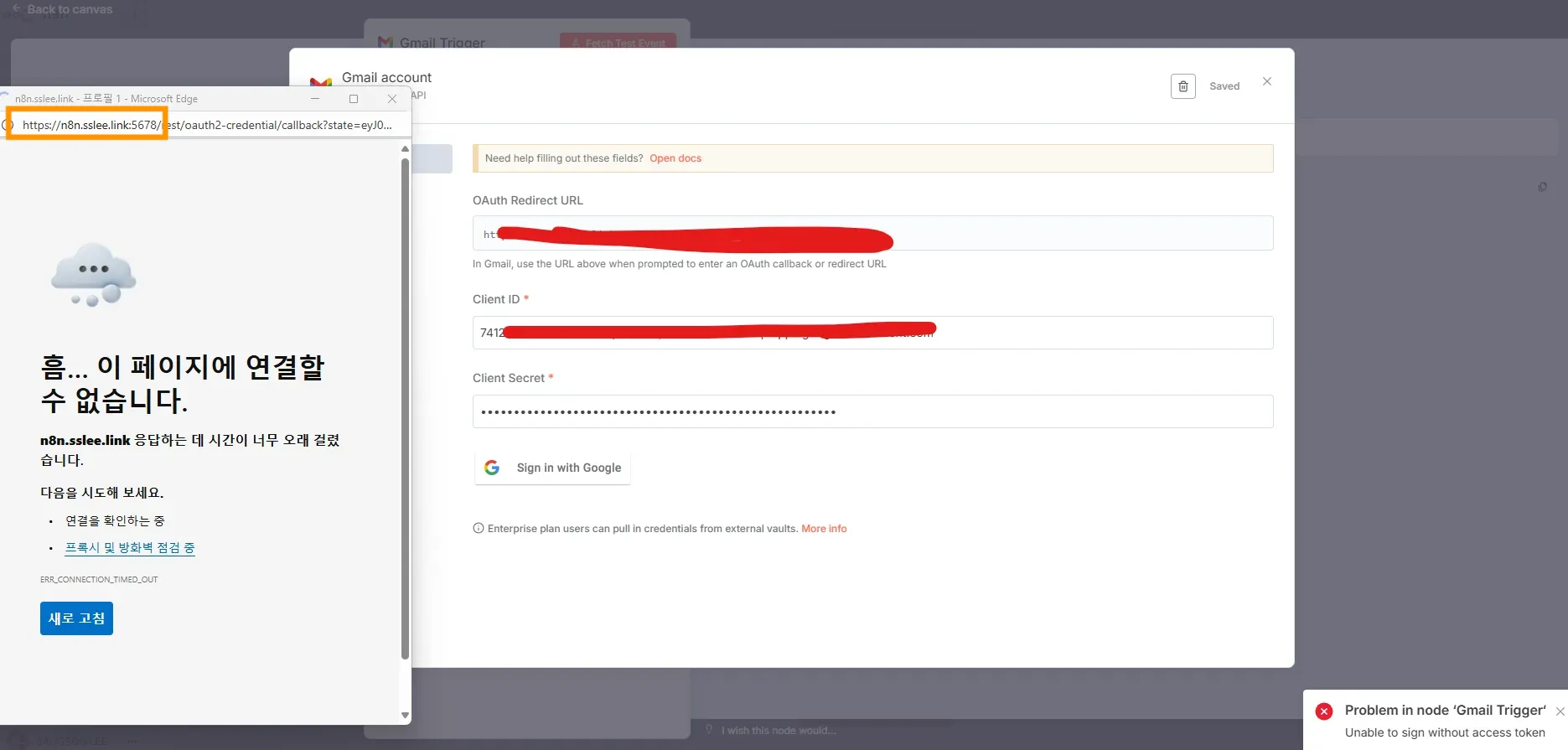Viewport: 1568px width, 750px height.
Task: Open More info link about external vaults
Action: 824,529
